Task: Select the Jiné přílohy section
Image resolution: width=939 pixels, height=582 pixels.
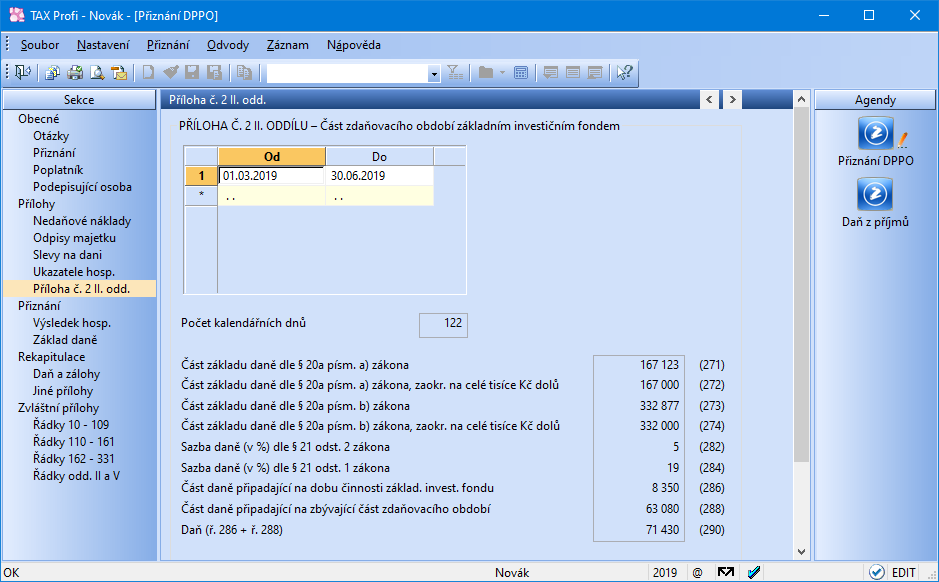Action: click(63, 391)
